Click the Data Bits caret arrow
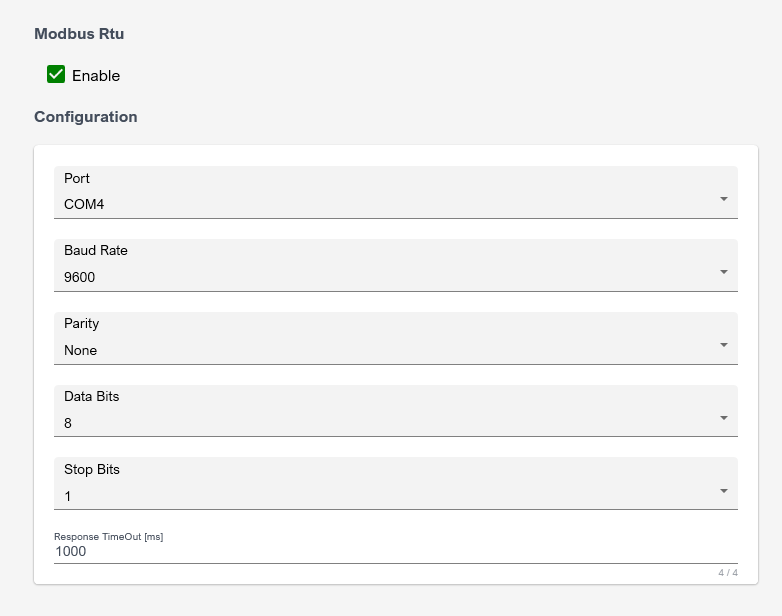The image size is (782, 616). pyautogui.click(x=723, y=418)
